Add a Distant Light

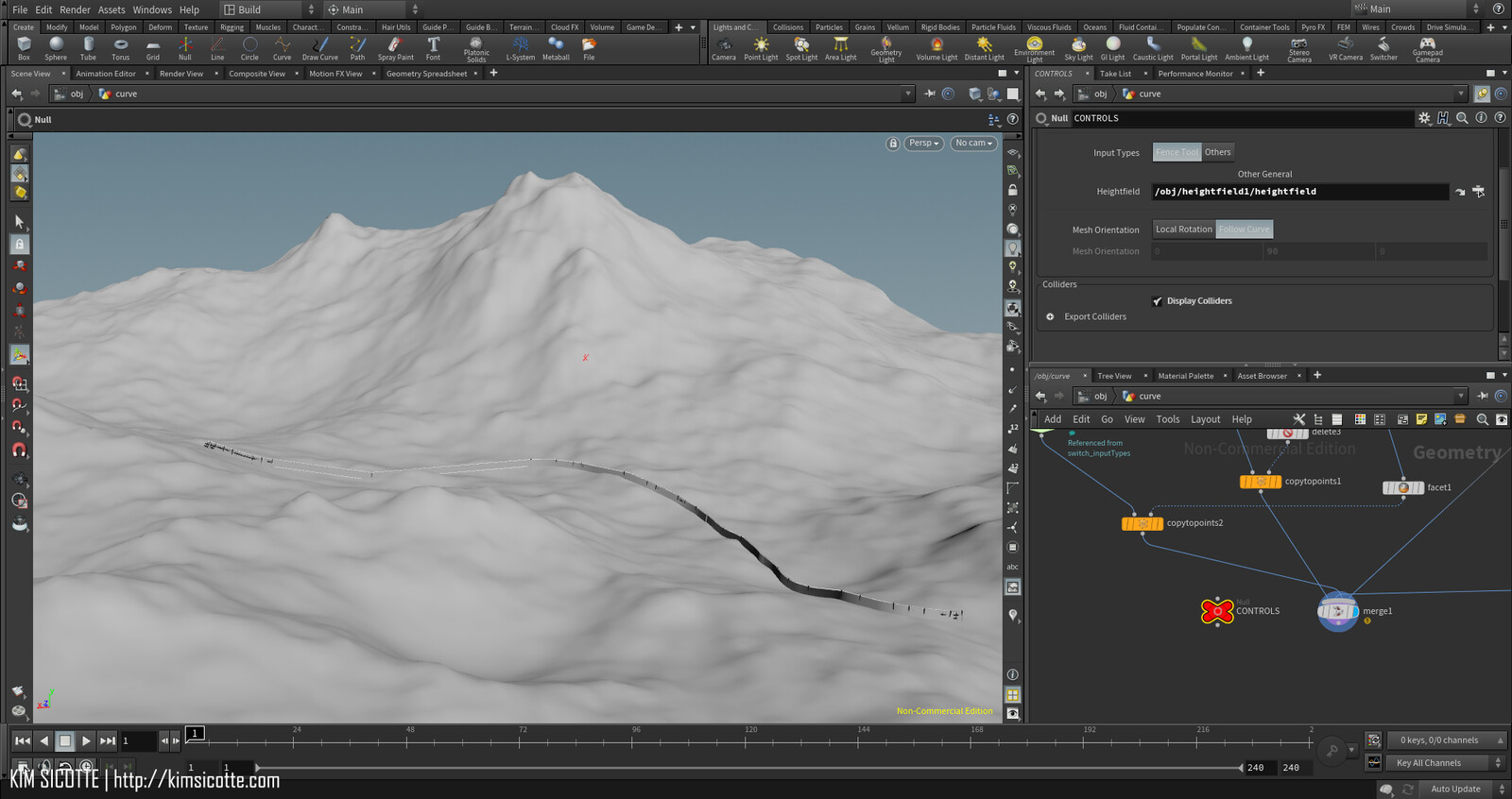pos(984,49)
